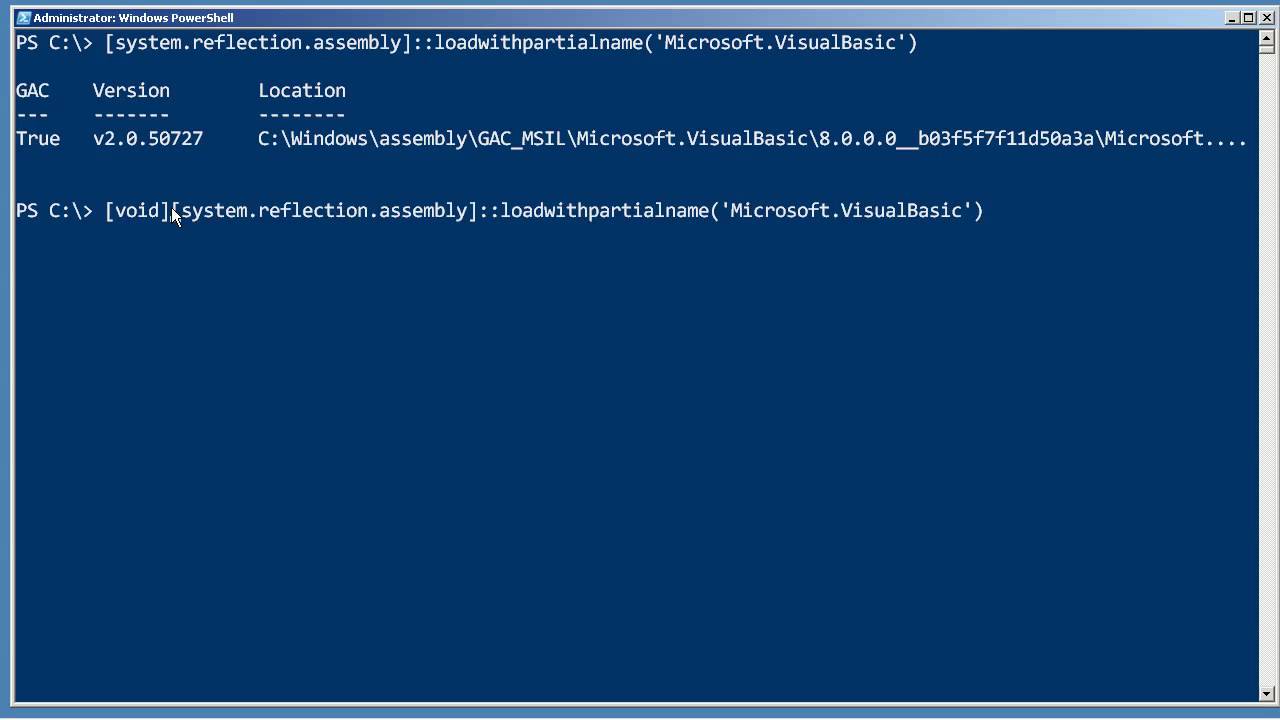Click the 'True' value under GAC

tap(38, 138)
